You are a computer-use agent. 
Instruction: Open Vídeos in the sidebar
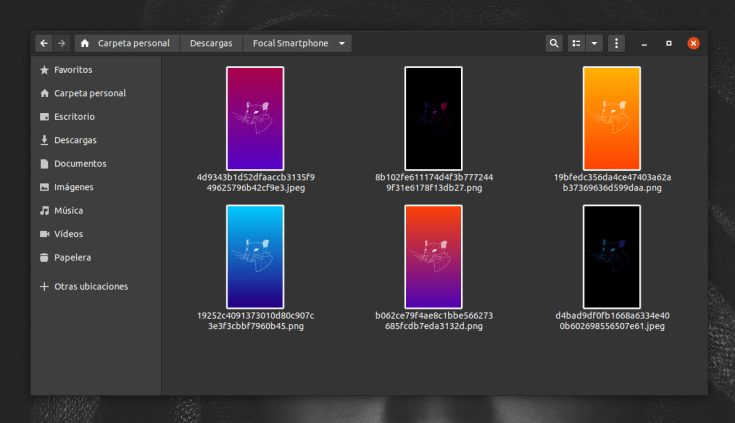click(x=68, y=234)
